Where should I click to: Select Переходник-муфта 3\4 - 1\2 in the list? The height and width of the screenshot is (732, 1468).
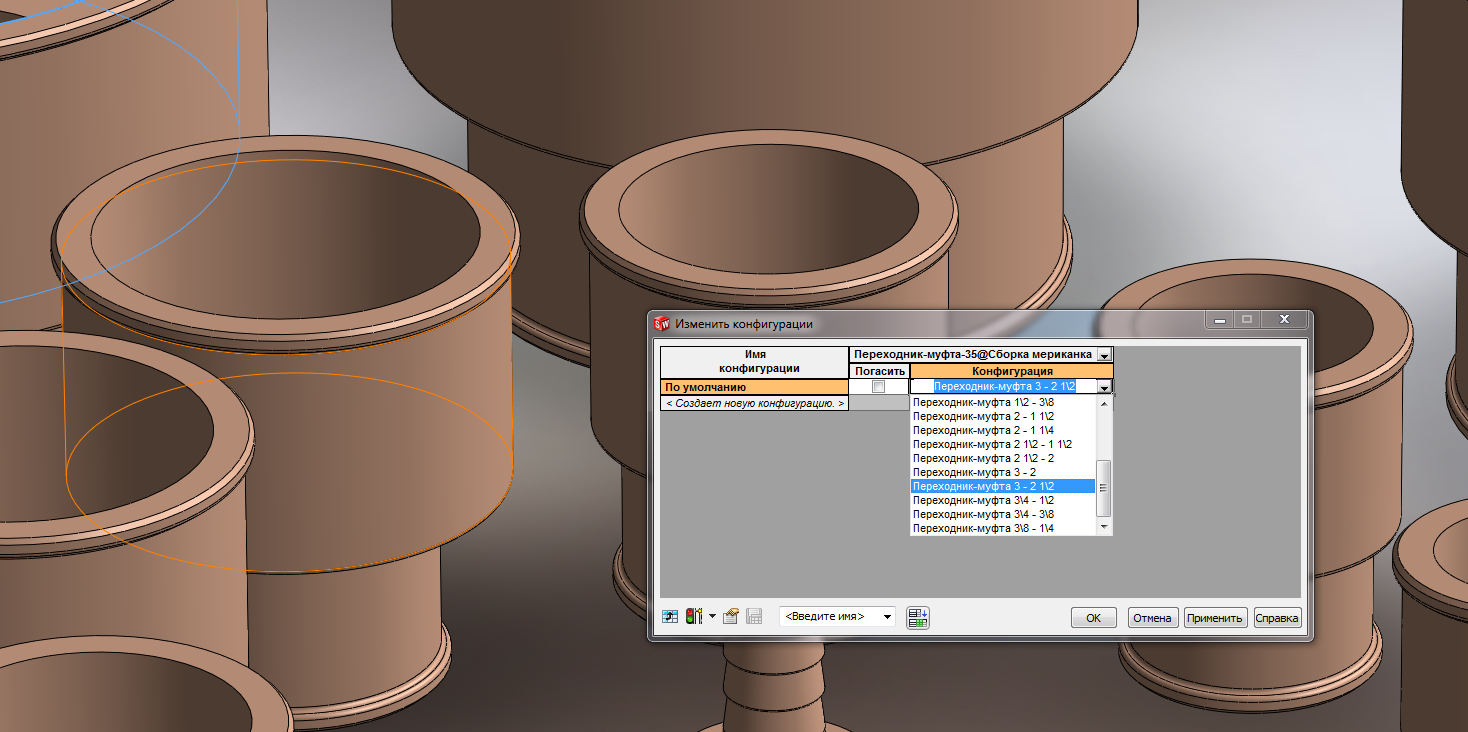pos(1003,500)
